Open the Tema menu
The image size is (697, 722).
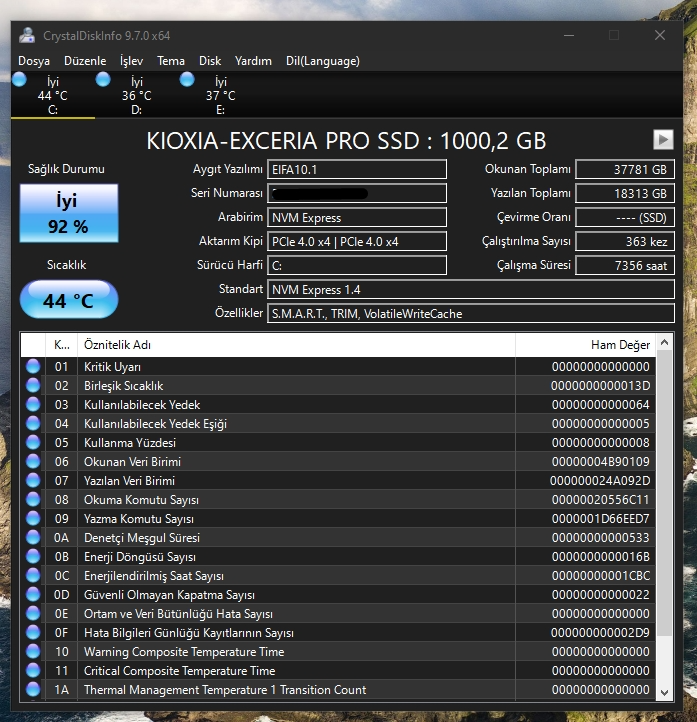coord(171,61)
